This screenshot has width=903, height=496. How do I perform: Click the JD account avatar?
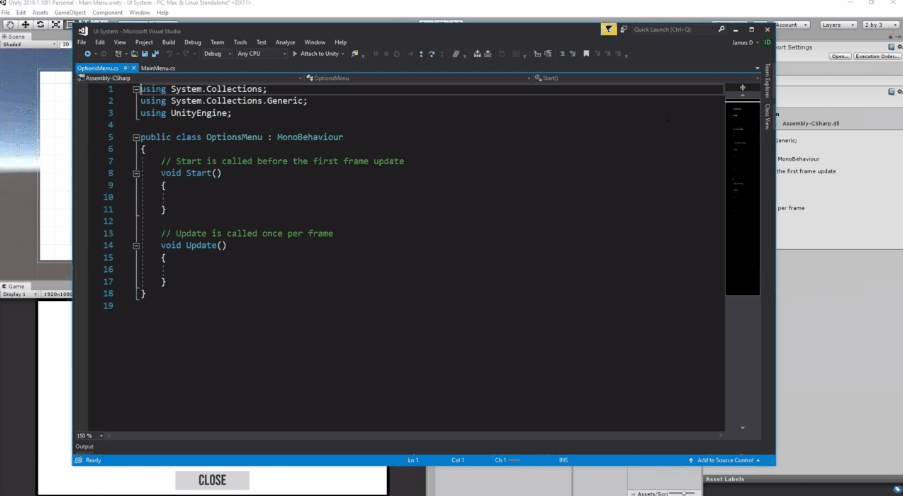click(x=767, y=42)
